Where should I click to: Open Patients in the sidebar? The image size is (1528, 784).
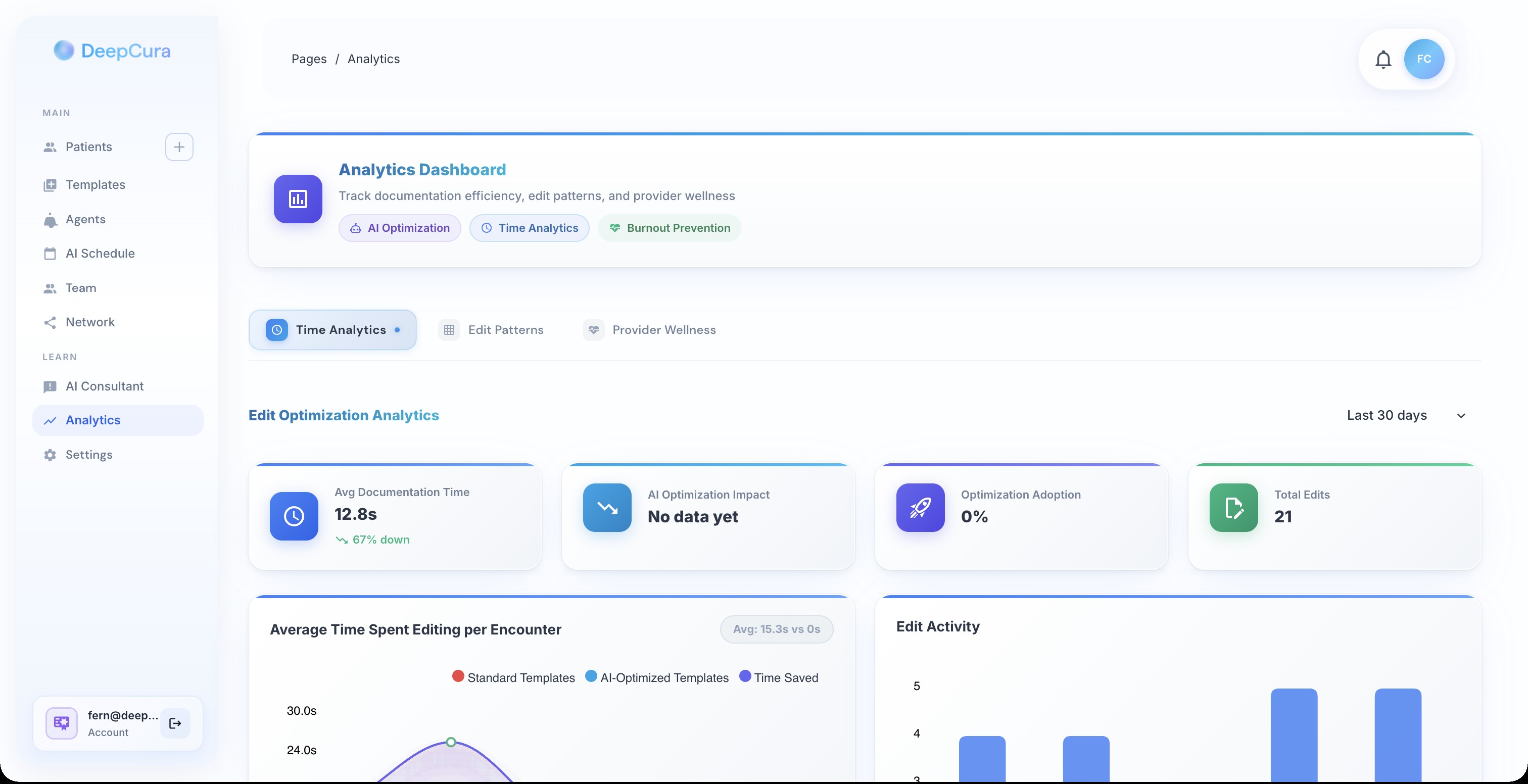click(89, 147)
